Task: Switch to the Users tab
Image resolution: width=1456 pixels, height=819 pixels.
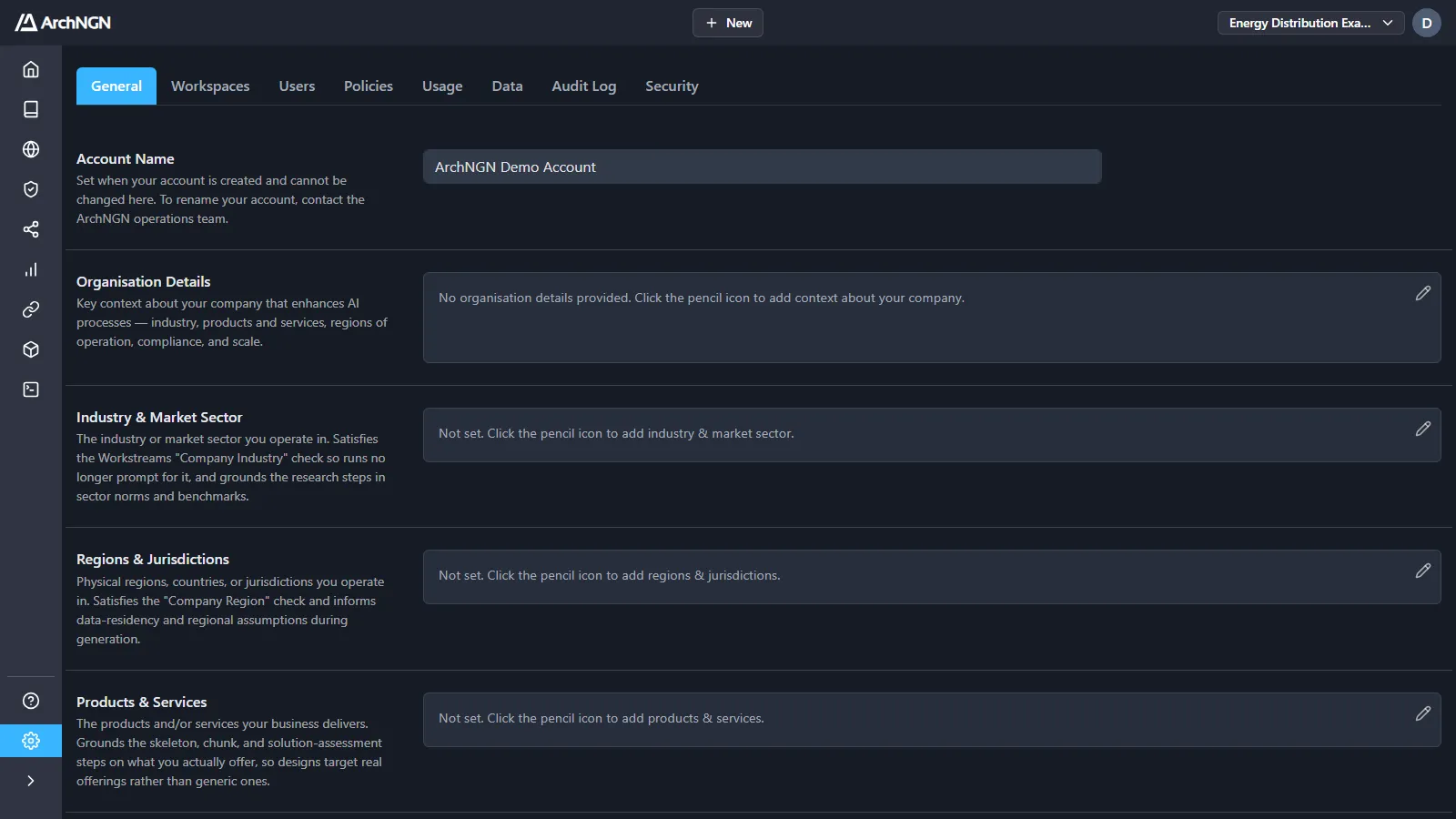Action: 297,86
